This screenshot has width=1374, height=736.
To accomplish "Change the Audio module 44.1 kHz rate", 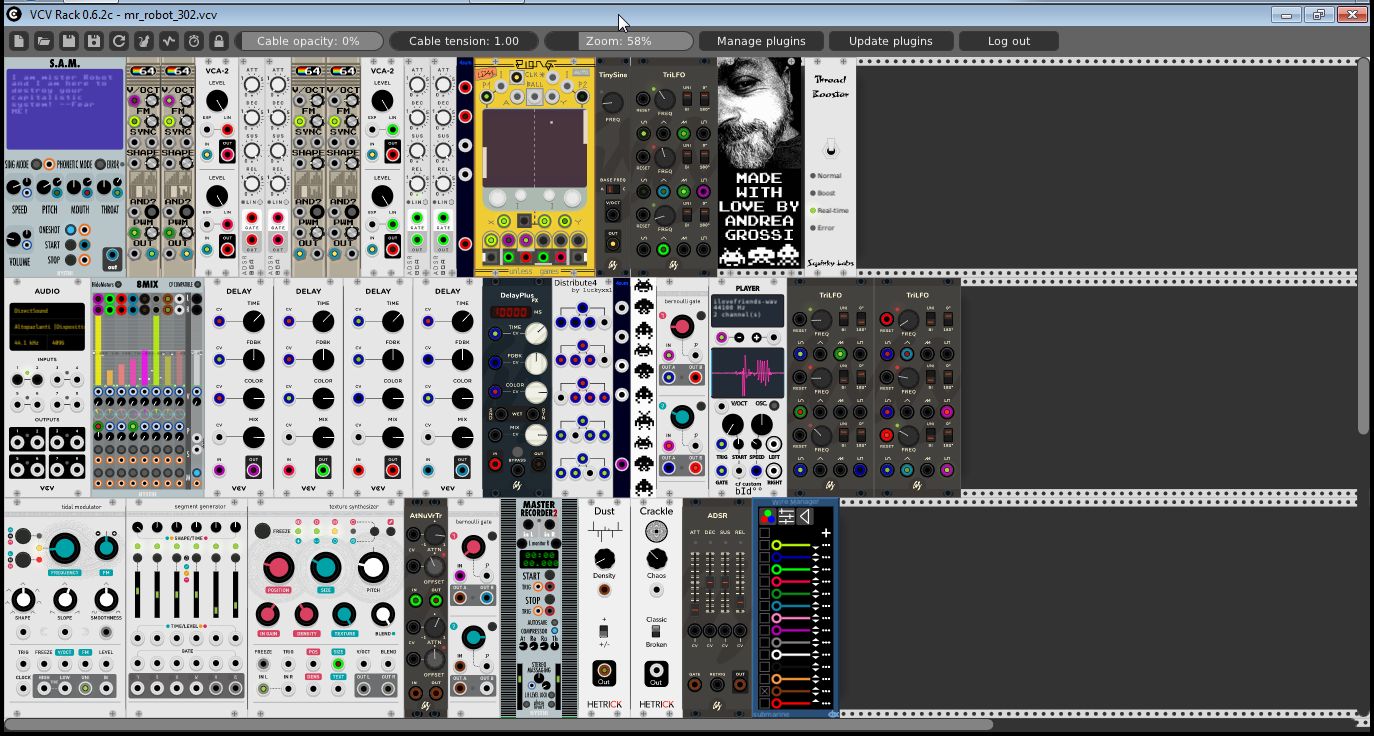I will (28, 341).
